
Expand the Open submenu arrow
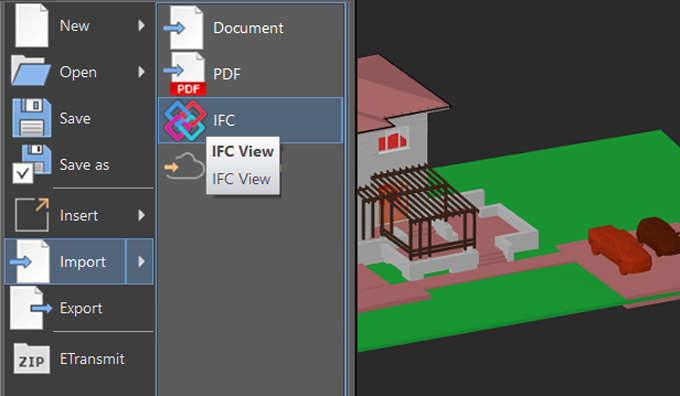click(141, 72)
